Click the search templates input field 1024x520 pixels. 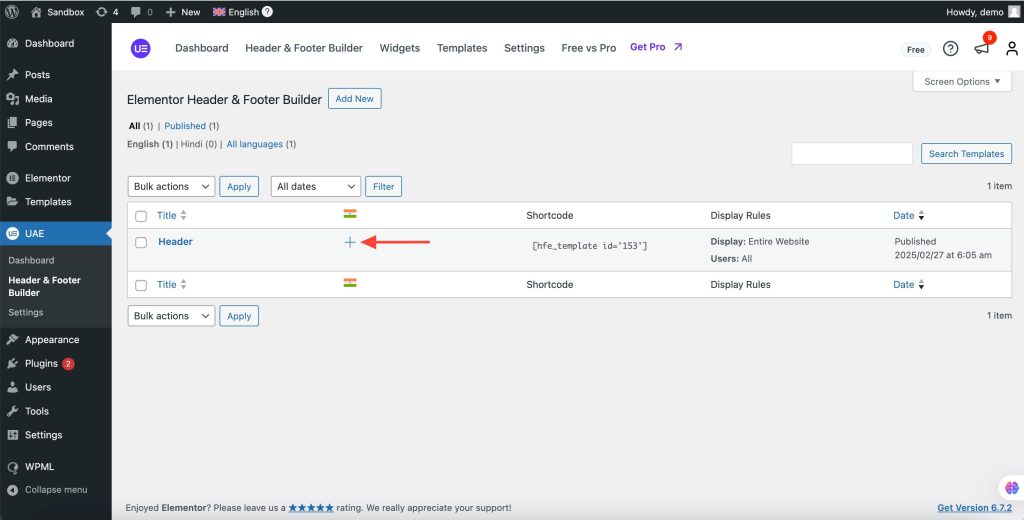pos(852,154)
